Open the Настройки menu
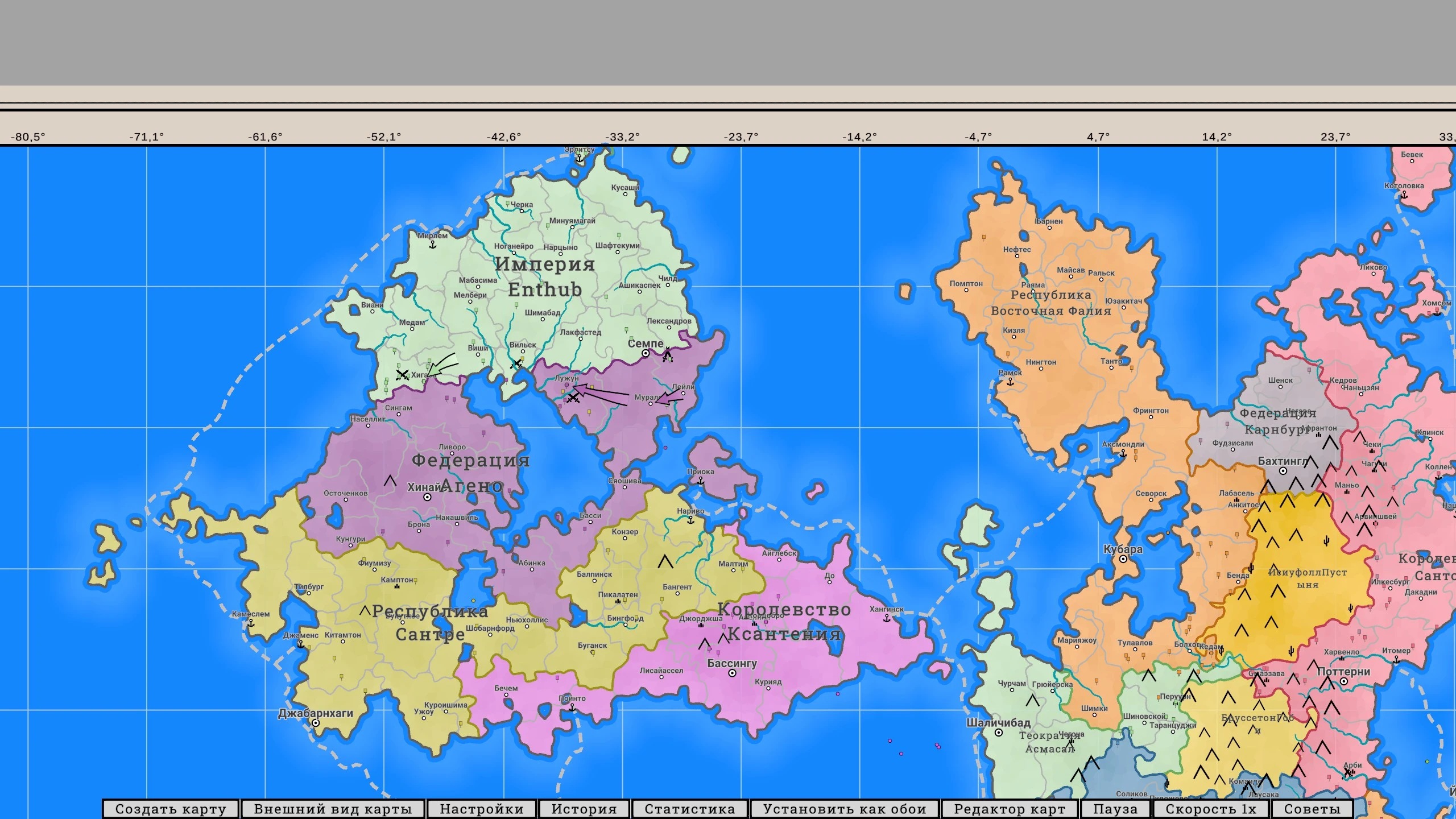This screenshot has width=1456, height=819. pos(481,809)
